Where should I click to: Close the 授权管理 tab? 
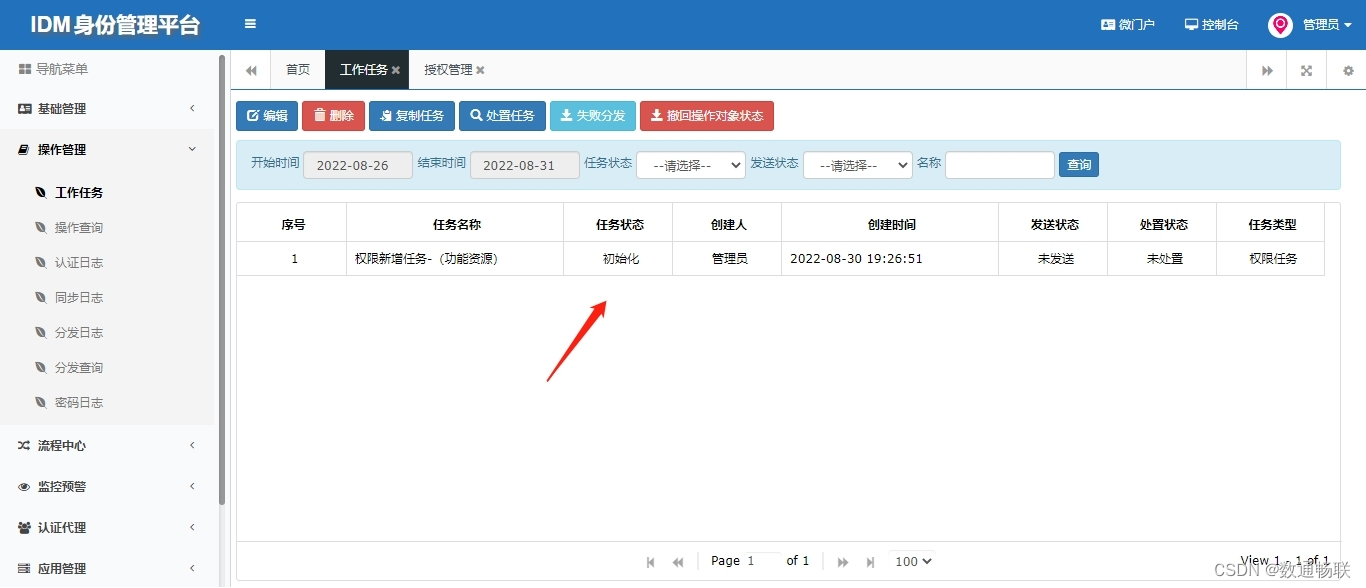pyautogui.click(x=480, y=70)
